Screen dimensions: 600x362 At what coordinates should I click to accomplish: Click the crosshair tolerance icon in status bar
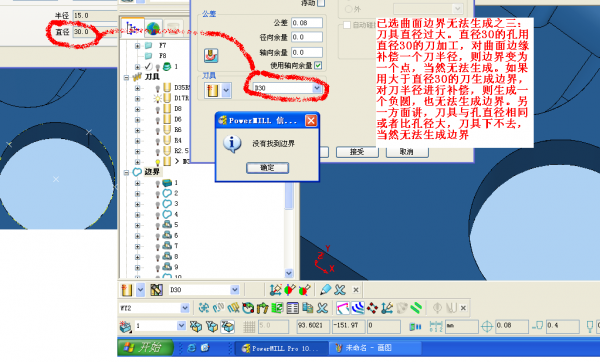(487, 326)
